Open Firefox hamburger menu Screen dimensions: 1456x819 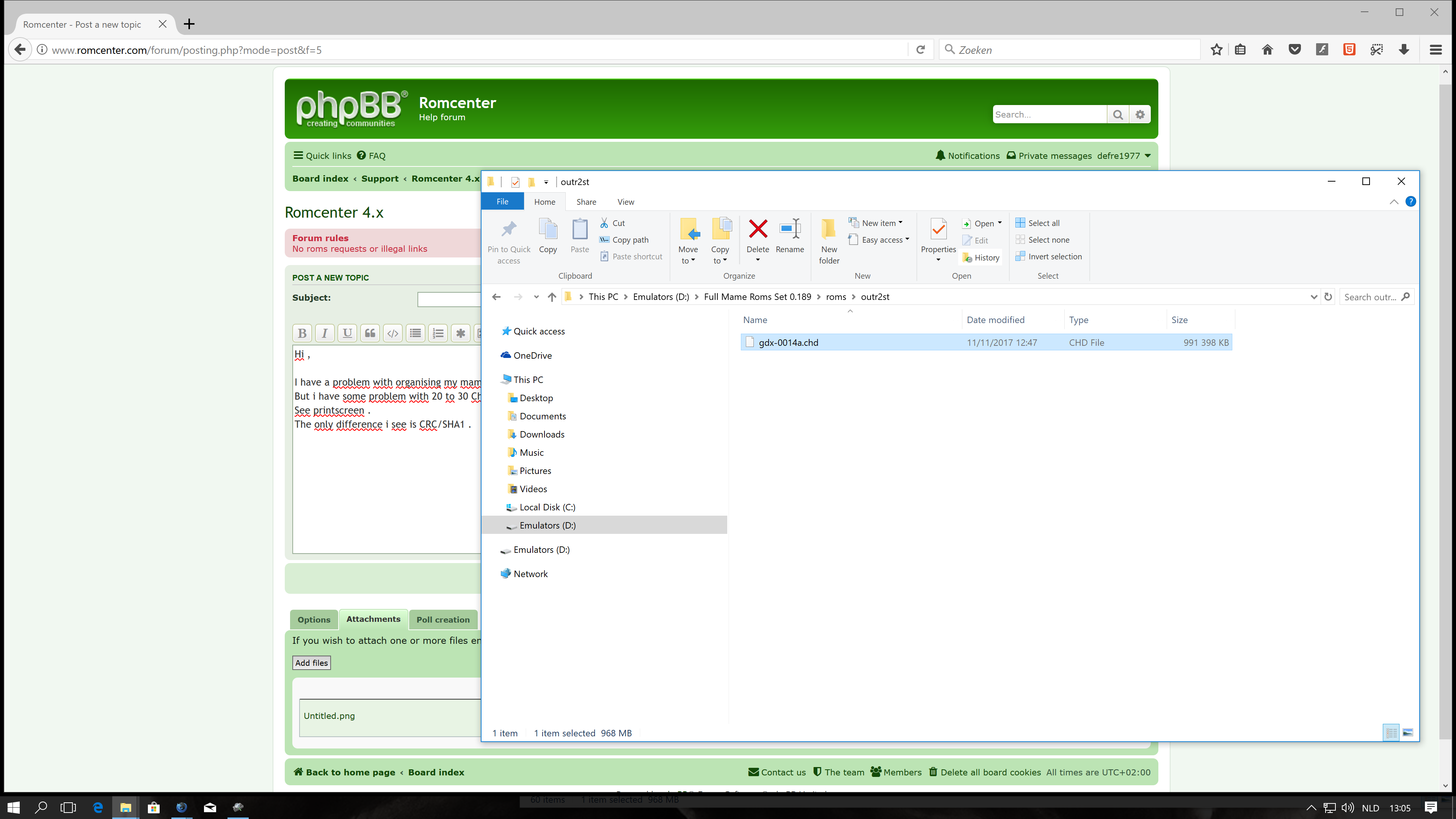pyautogui.click(x=1436, y=50)
